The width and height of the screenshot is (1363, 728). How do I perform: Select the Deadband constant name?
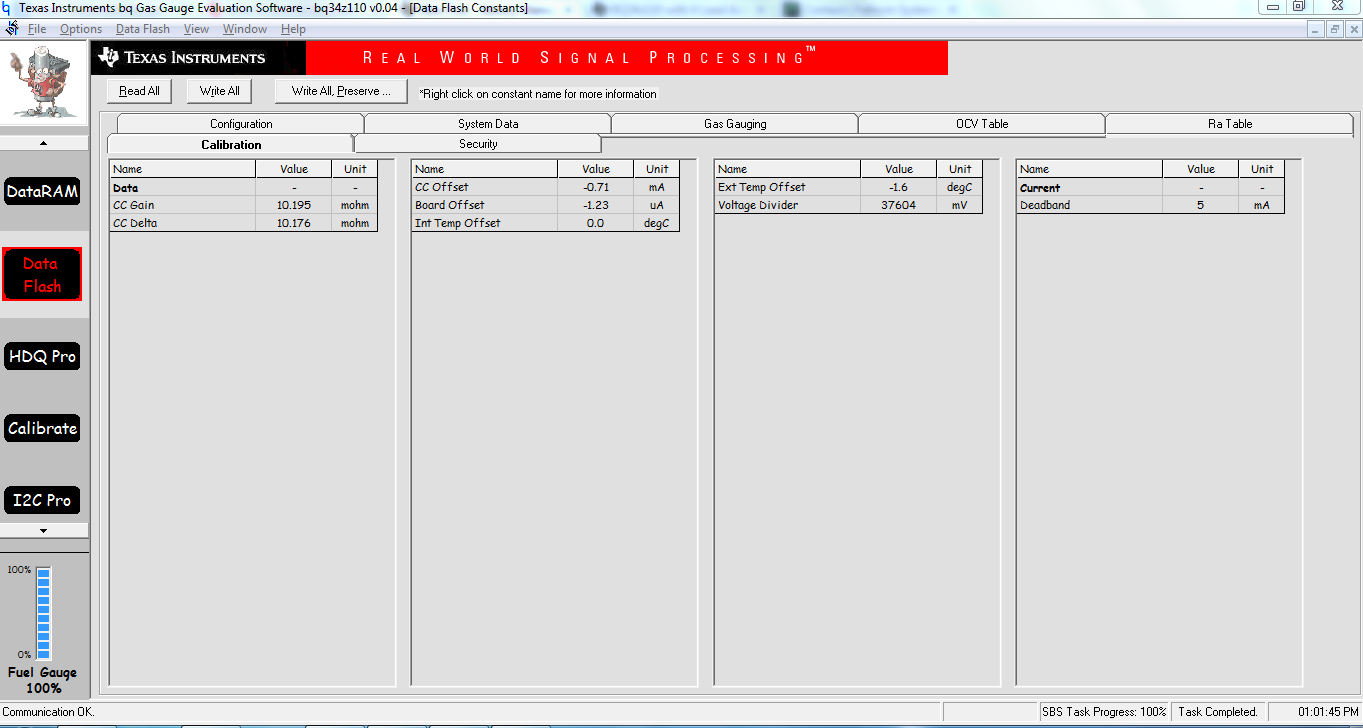(1090, 205)
